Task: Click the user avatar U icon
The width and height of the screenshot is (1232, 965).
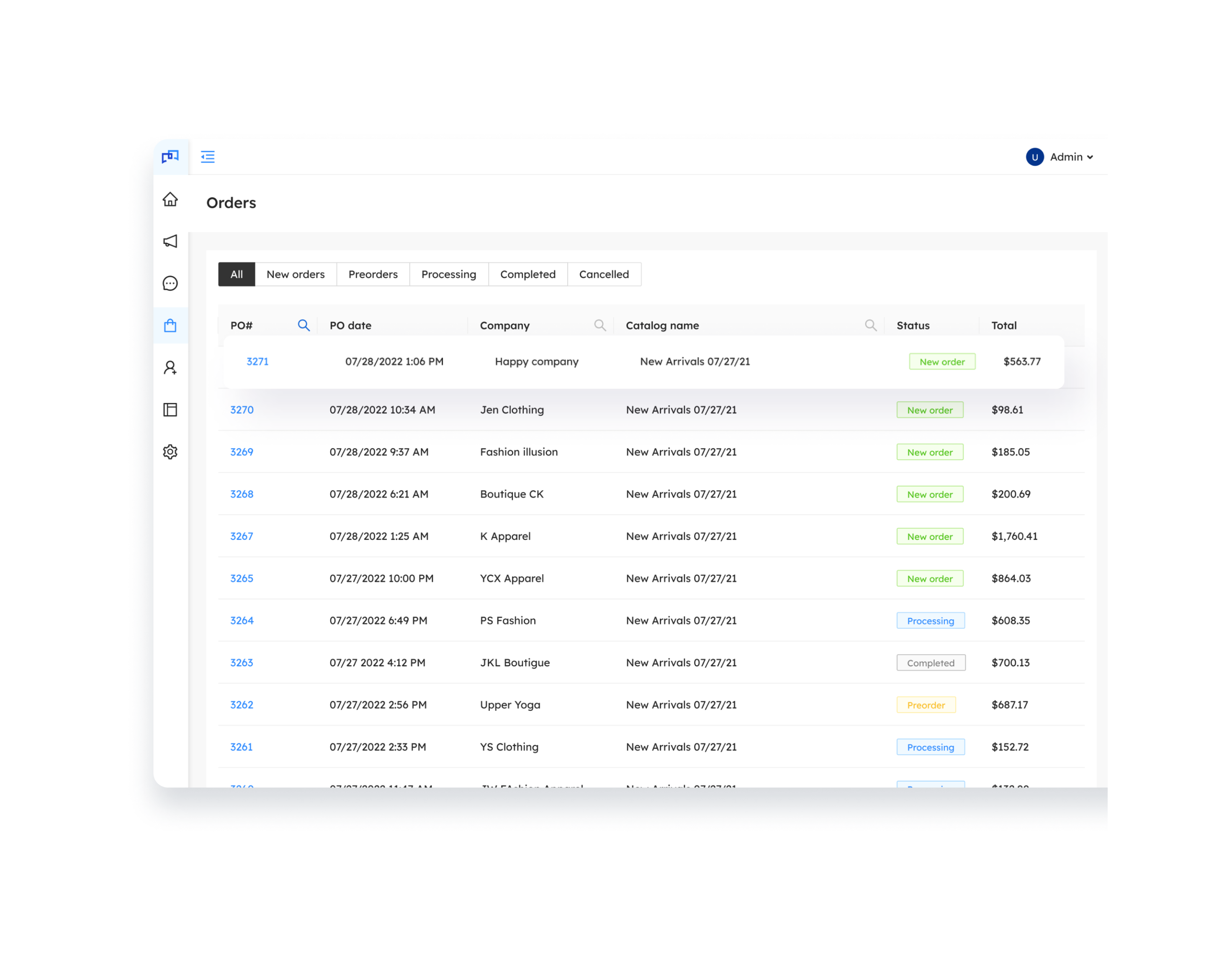Action: (x=1034, y=157)
